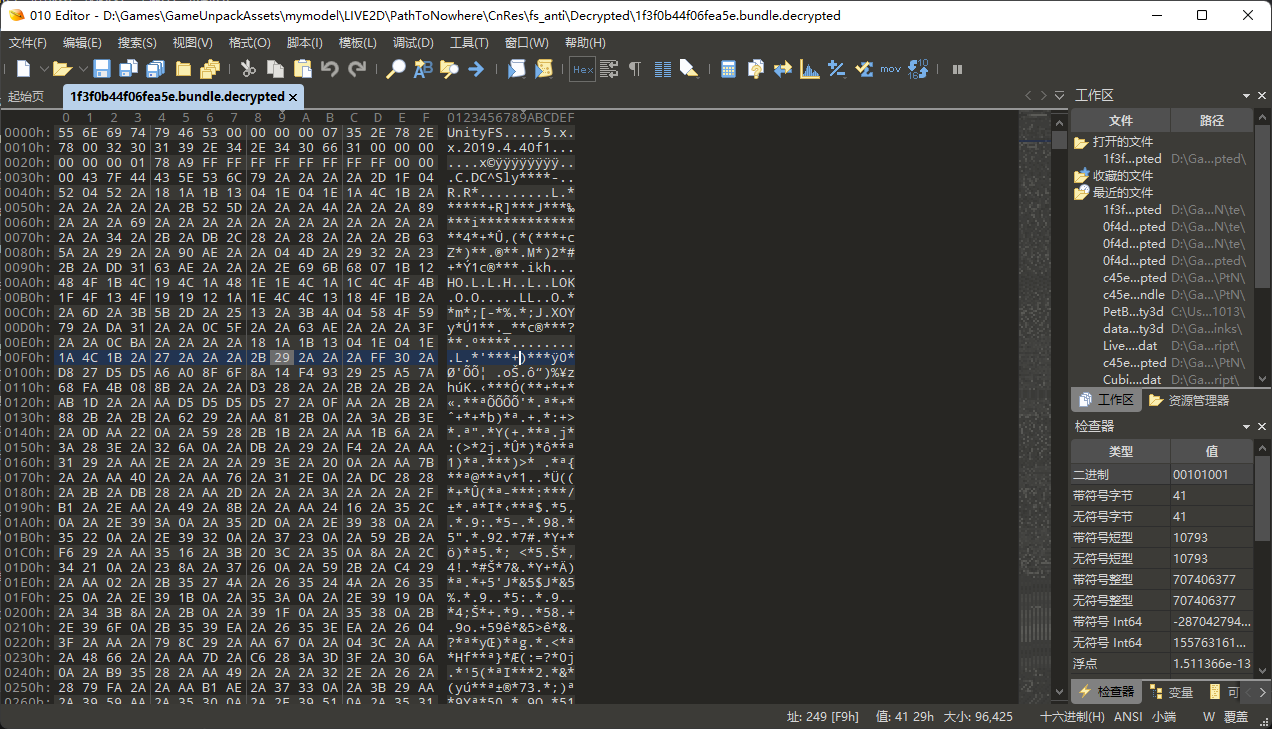1272x729 pixels.
Task: Select the 检查器 bottom tab
Action: click(1105, 692)
